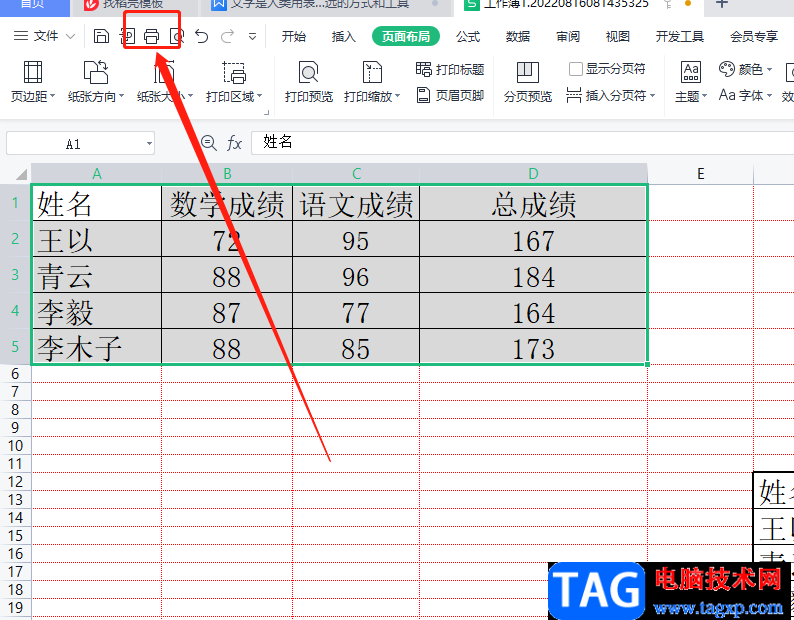
Task: Click cell containing 王以
Action: [x=97, y=239]
